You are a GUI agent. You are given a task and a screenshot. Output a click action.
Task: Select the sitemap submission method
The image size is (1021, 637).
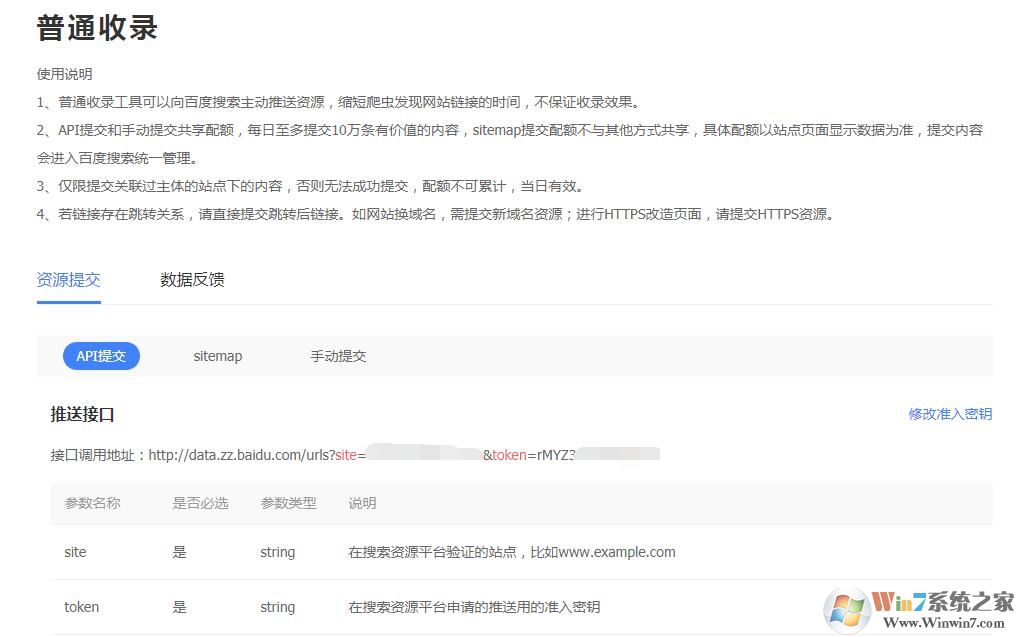pyautogui.click(x=217, y=356)
